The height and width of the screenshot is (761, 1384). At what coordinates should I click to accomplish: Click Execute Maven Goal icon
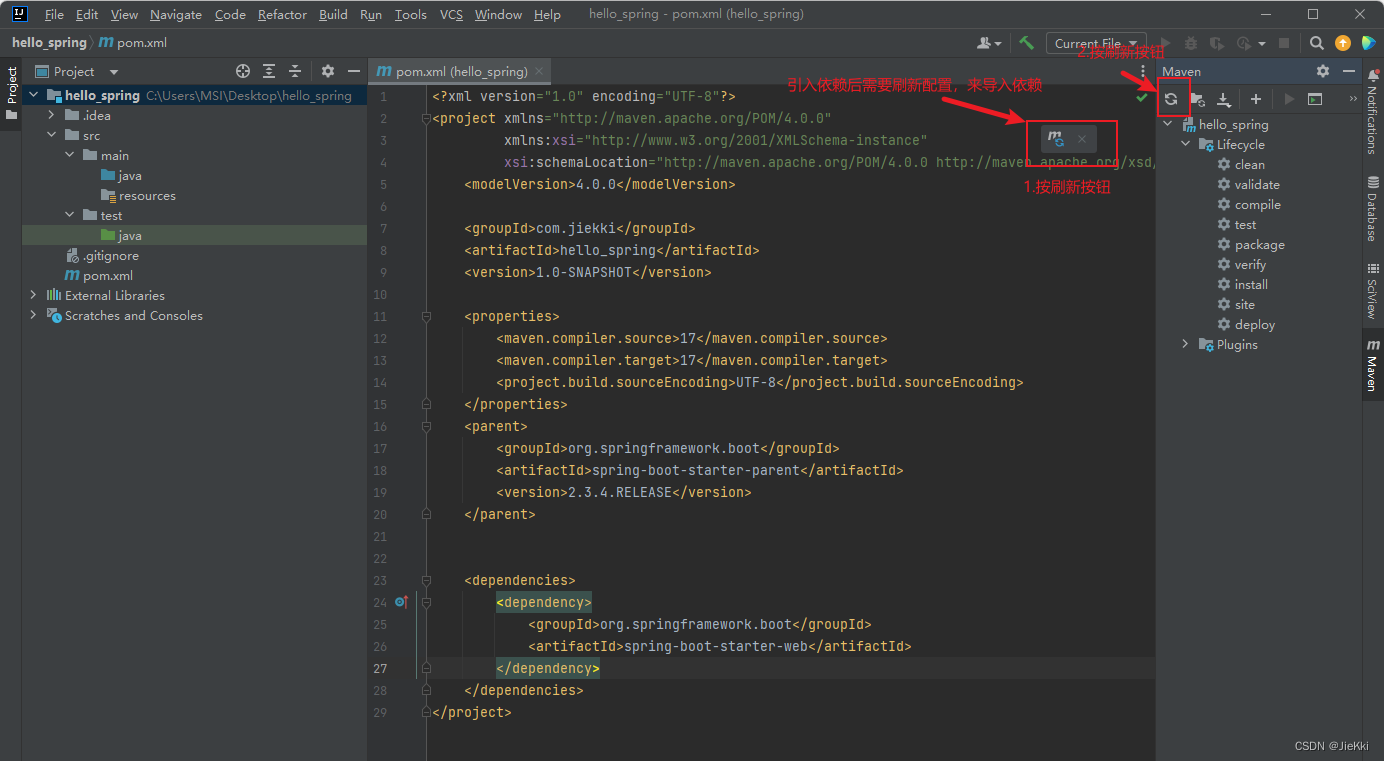(x=1315, y=99)
